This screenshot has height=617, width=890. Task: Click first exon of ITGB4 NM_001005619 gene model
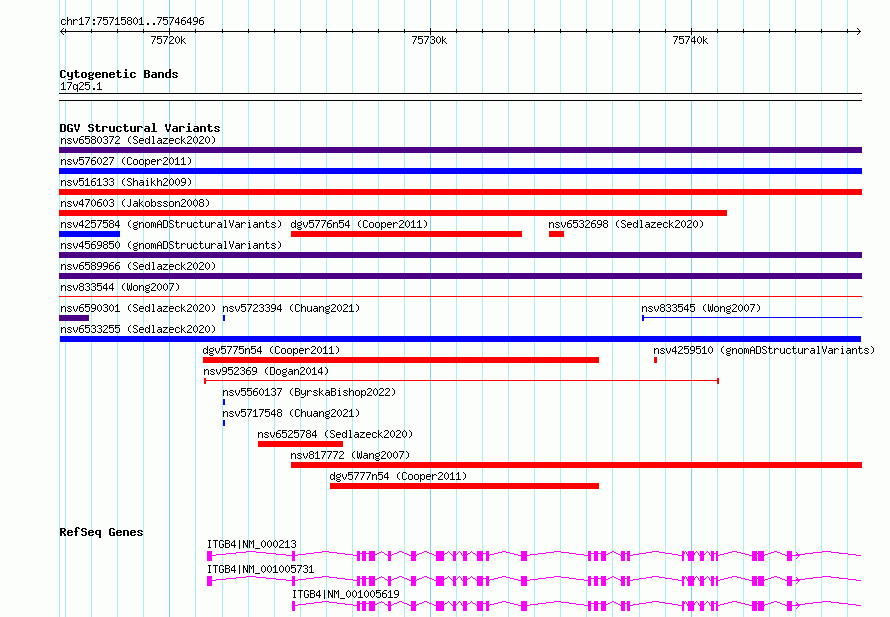[293, 606]
